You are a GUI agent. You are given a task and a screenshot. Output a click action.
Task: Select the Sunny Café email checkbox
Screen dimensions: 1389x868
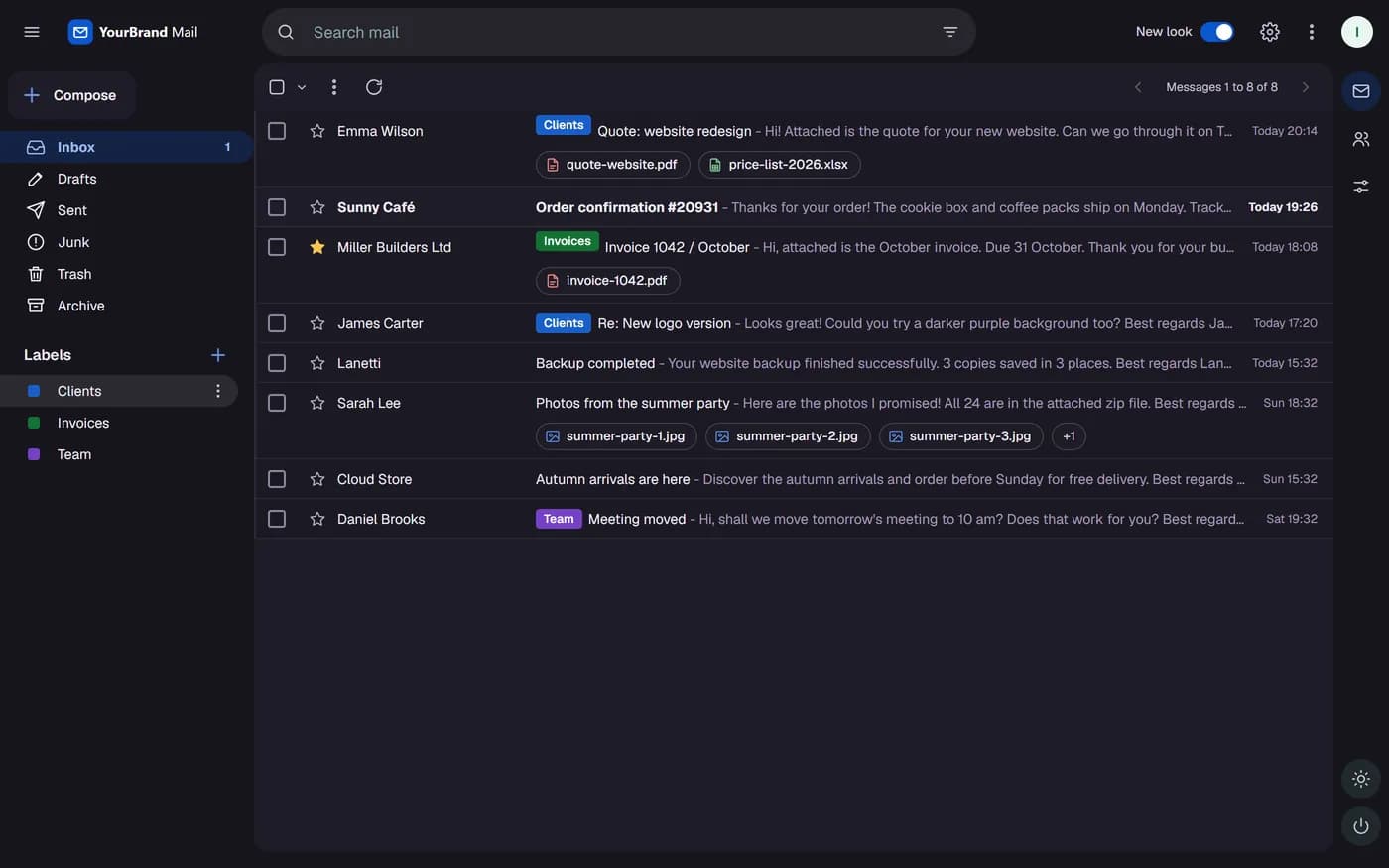[x=277, y=207]
